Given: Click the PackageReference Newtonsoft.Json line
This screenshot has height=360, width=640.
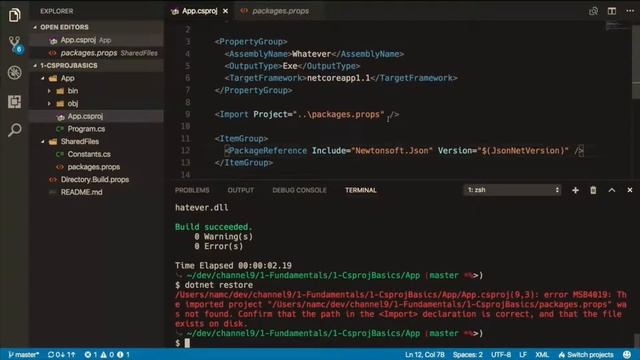Looking at the screenshot, I should [x=404, y=151].
